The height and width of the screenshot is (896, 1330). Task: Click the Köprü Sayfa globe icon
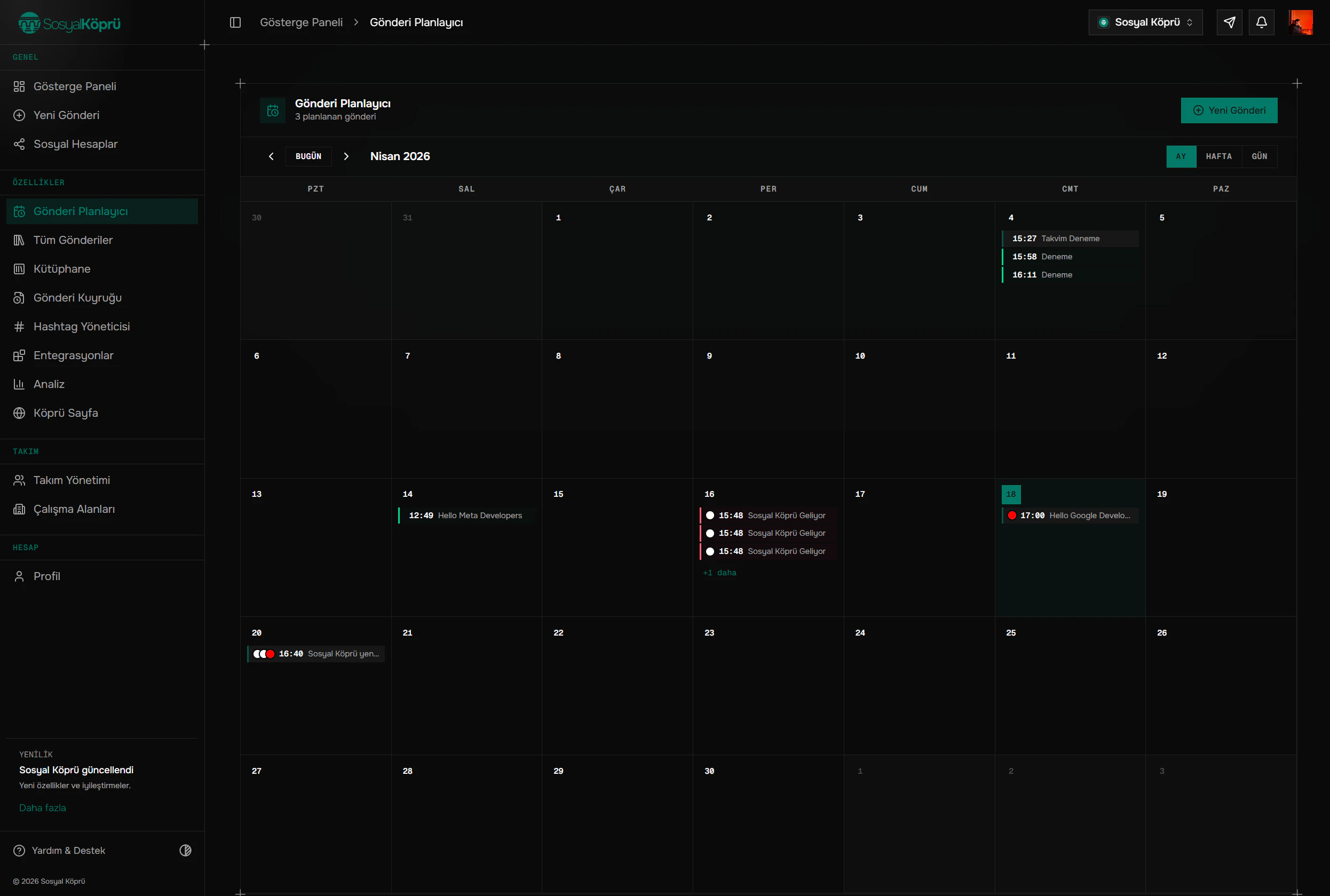coord(19,413)
